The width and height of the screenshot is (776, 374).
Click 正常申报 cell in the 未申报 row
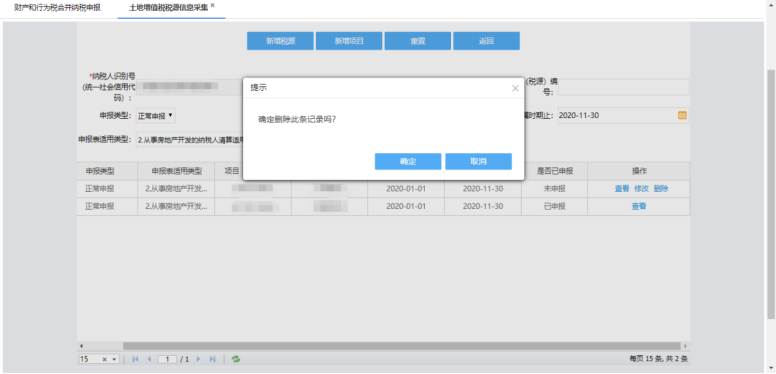(100, 189)
